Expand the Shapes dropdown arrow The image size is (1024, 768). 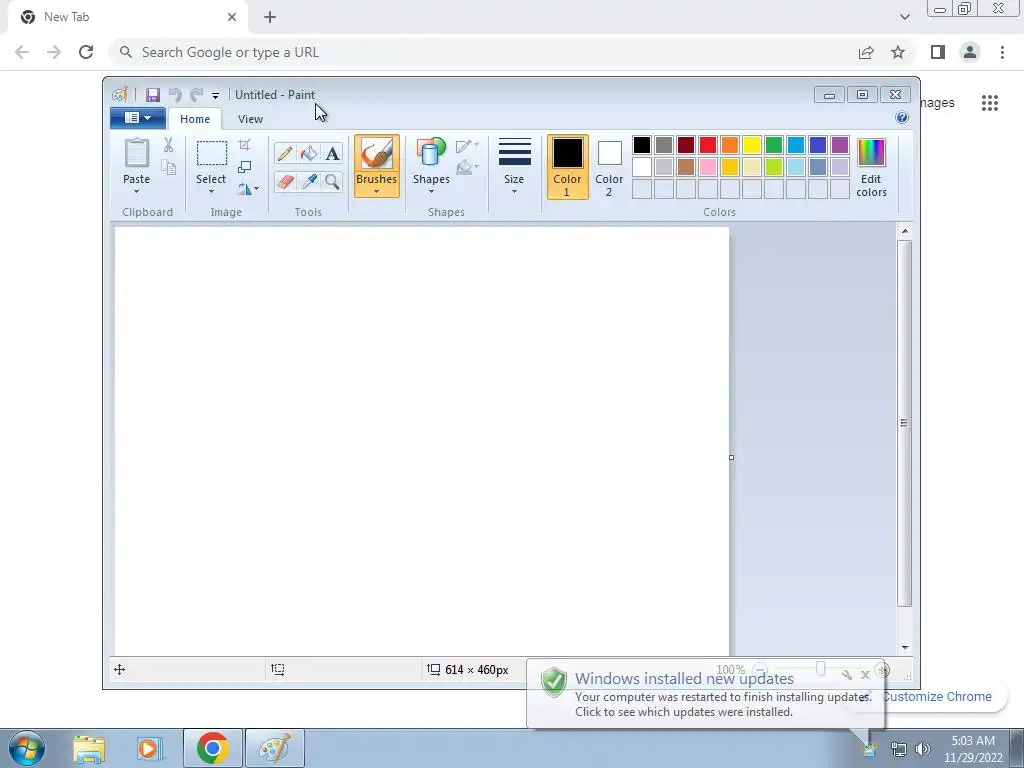pos(431,191)
